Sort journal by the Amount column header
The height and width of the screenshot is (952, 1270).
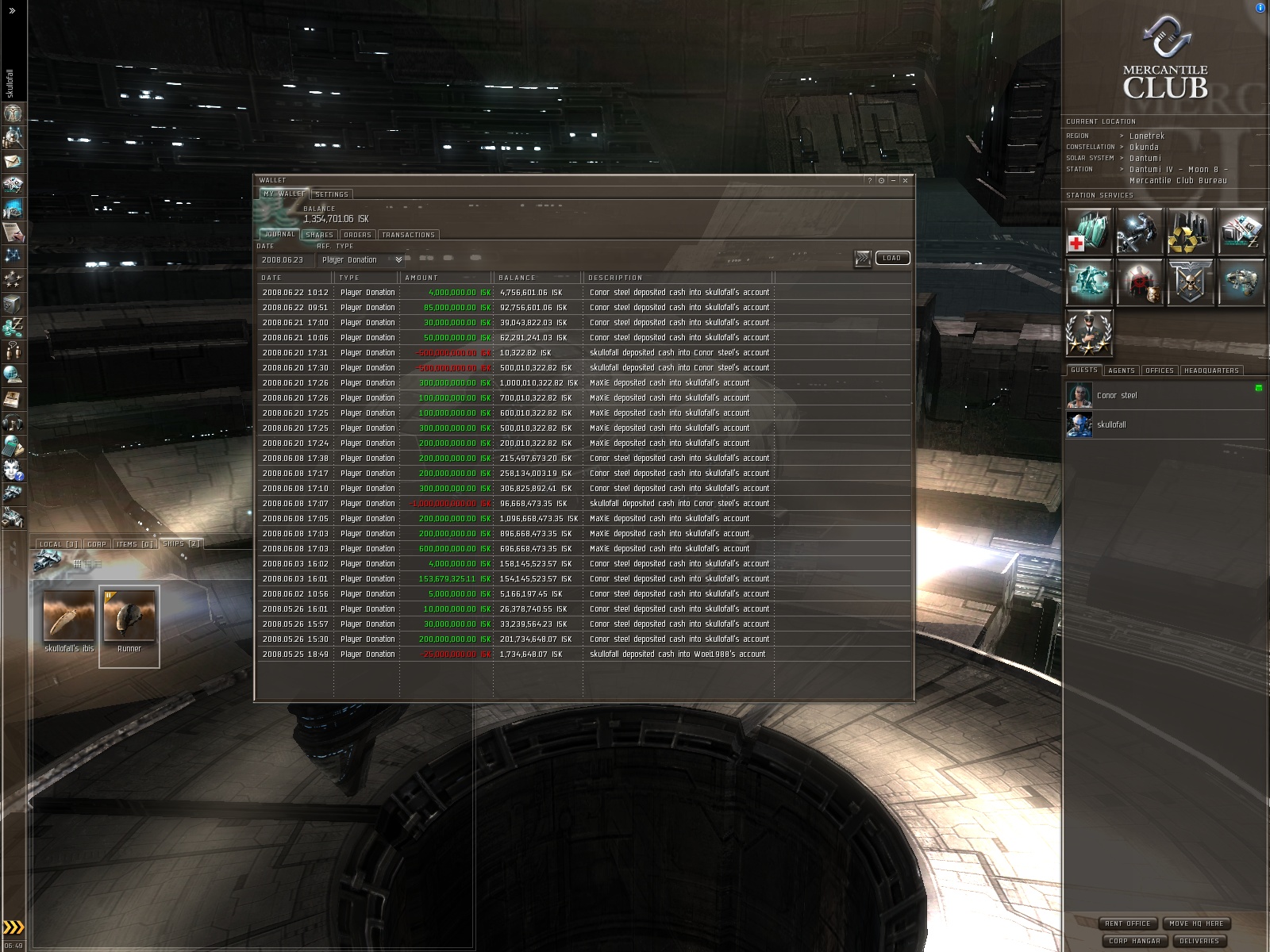pos(447,278)
